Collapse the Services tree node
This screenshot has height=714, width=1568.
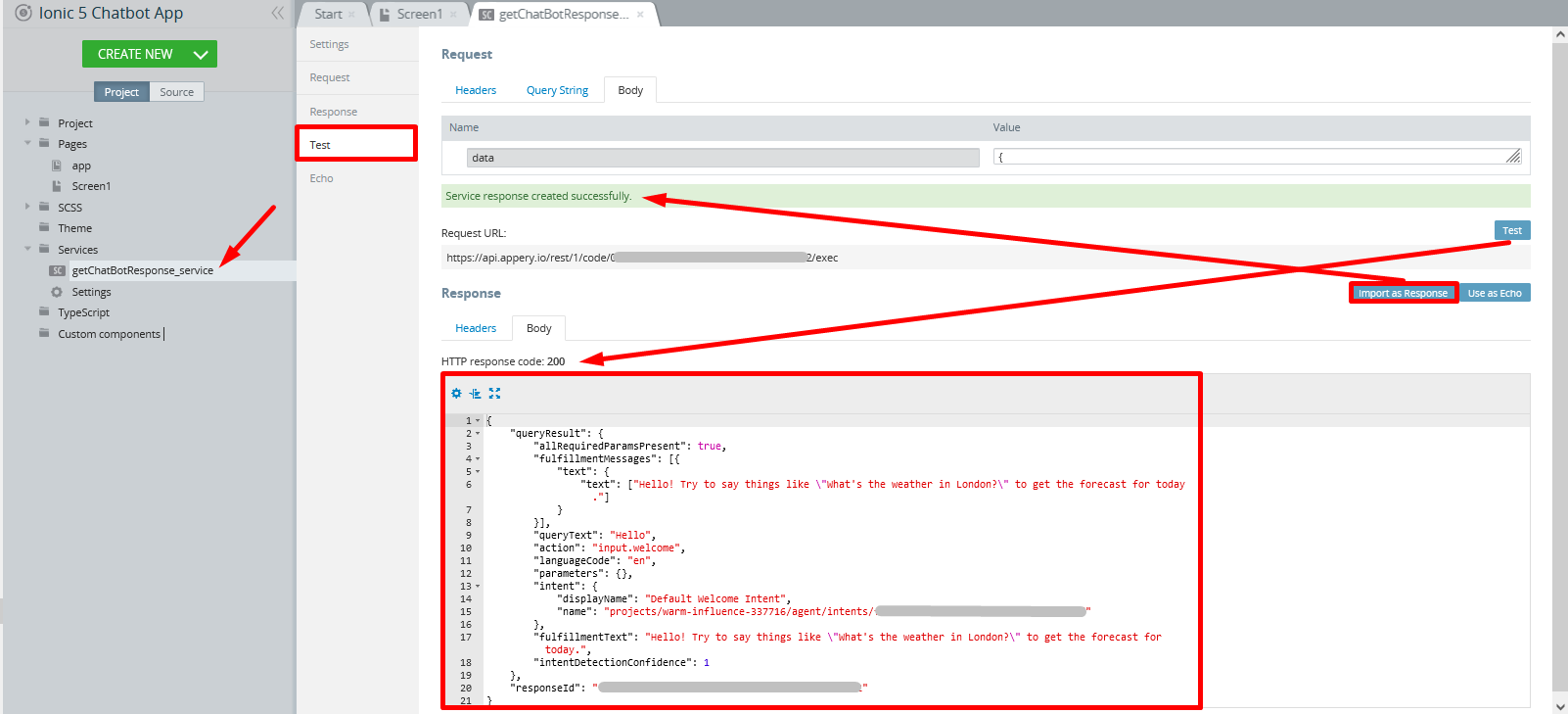tap(27, 249)
